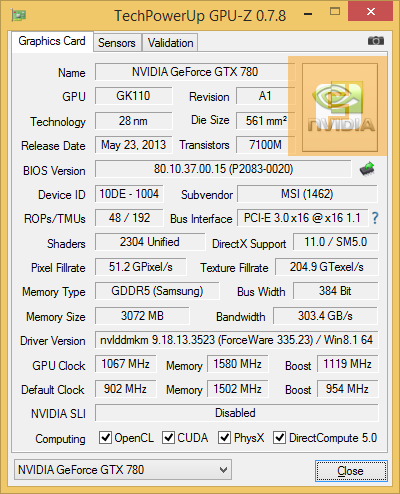Click Bandwidth value 303.4 GB/s
This screenshot has width=400, height=494.
tap(325, 316)
